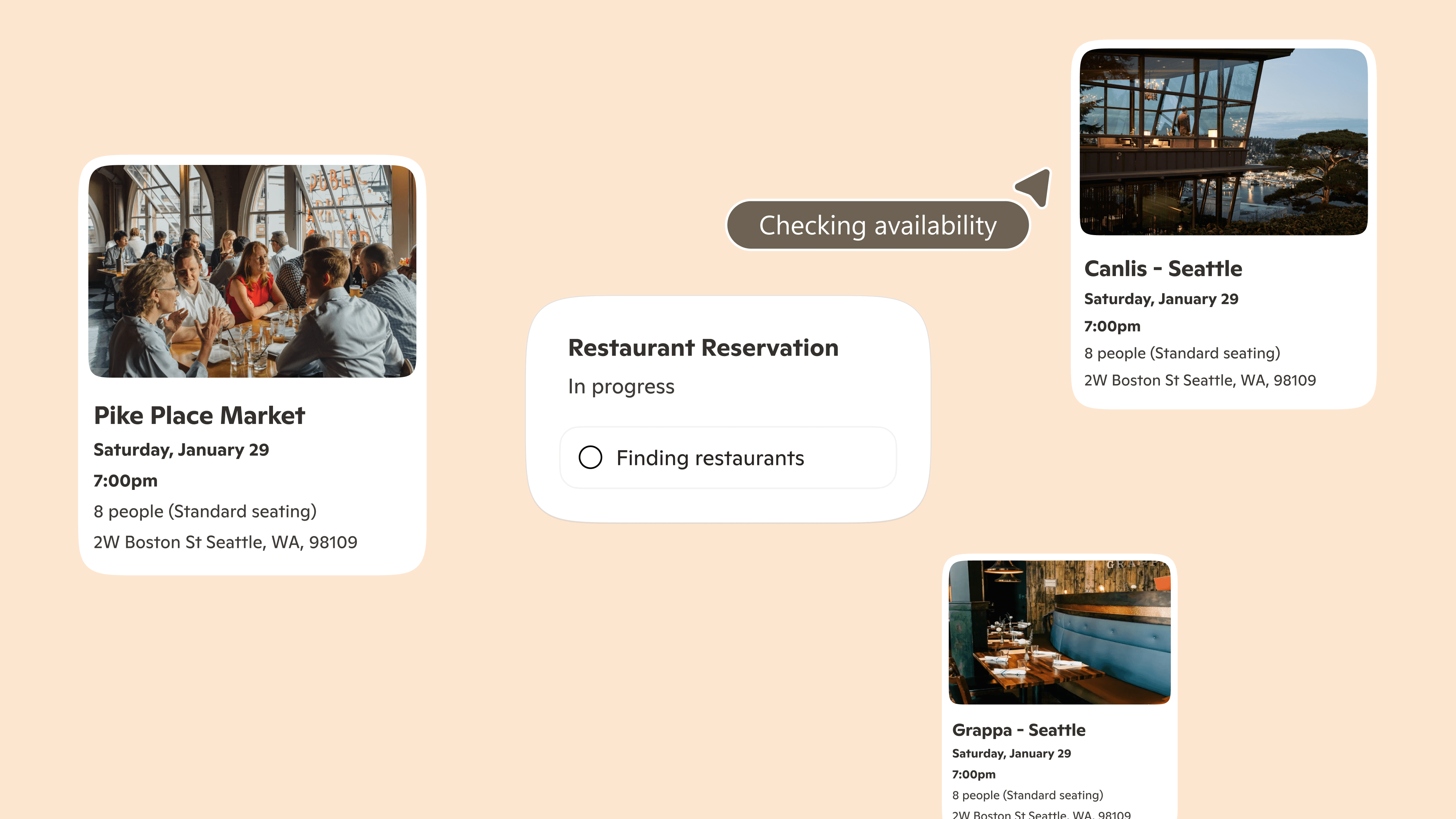Click the Canlis - Seattle title
Viewport: 1456px width, 819px height.
tap(1163, 268)
